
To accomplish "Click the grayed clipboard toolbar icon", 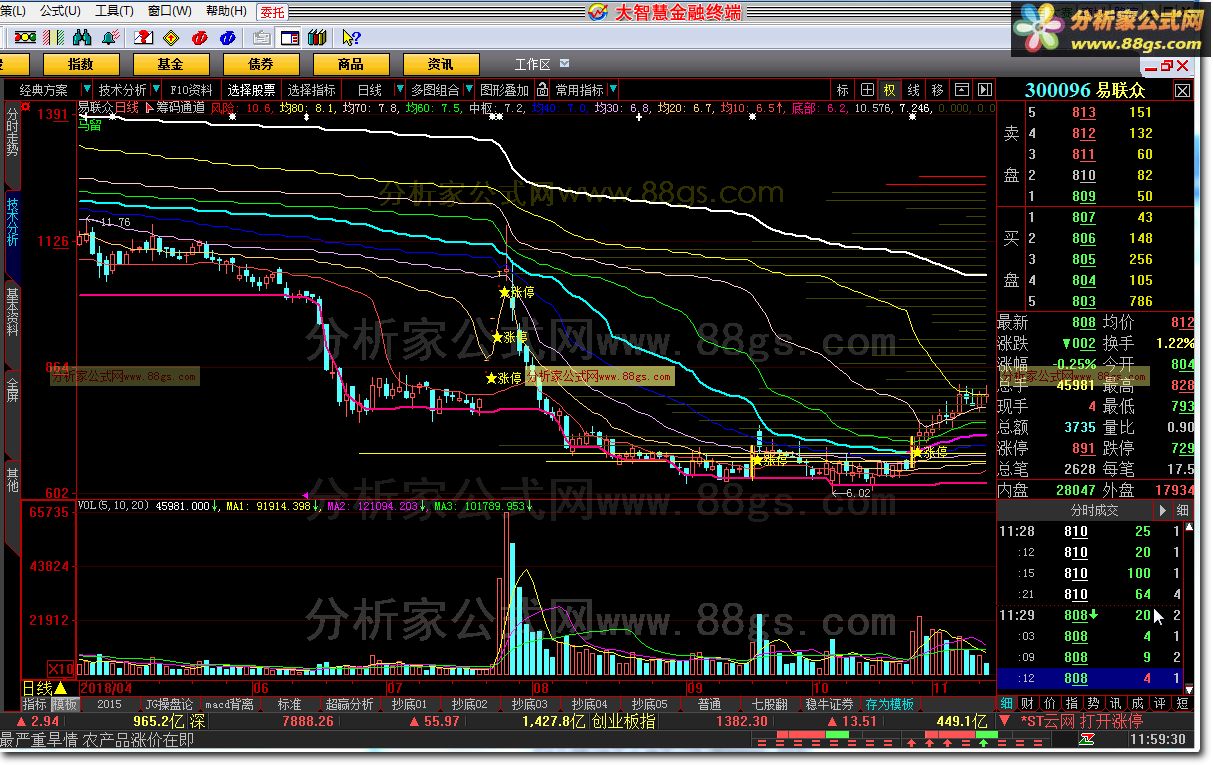I will click(x=262, y=38).
